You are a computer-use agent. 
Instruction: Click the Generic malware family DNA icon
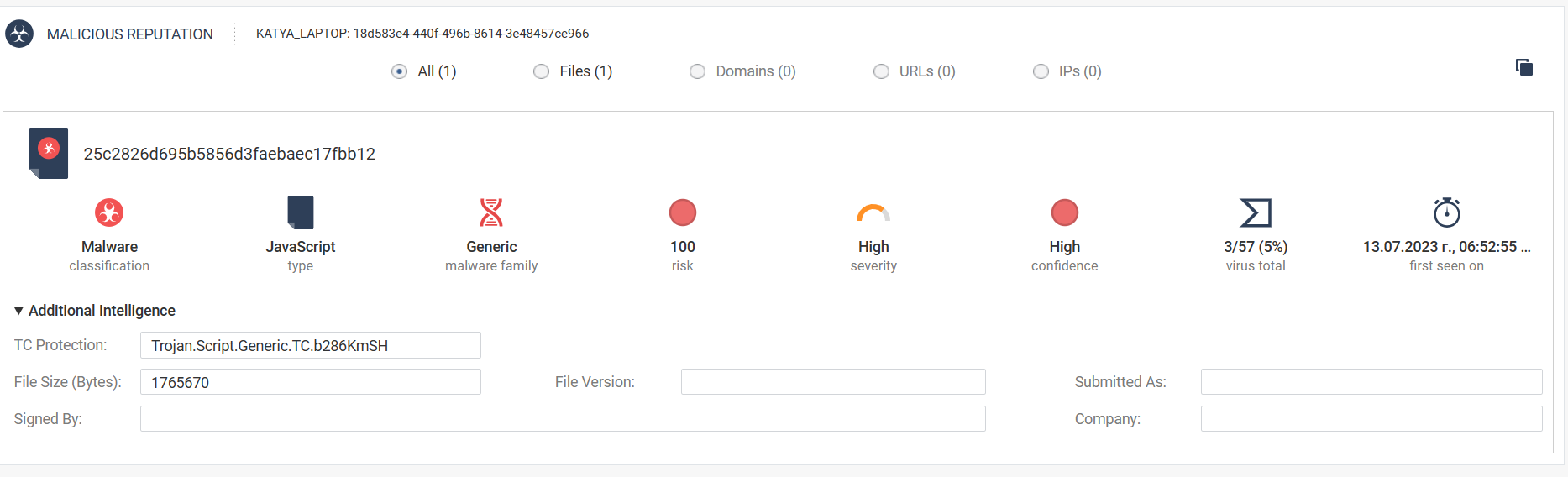pos(491,212)
